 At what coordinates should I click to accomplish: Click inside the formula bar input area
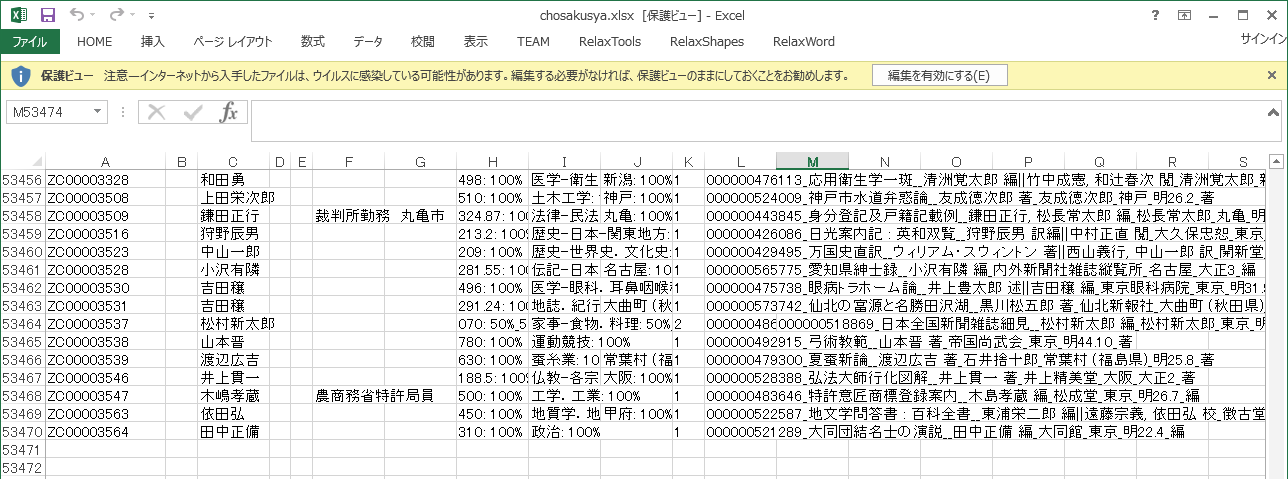(758, 120)
